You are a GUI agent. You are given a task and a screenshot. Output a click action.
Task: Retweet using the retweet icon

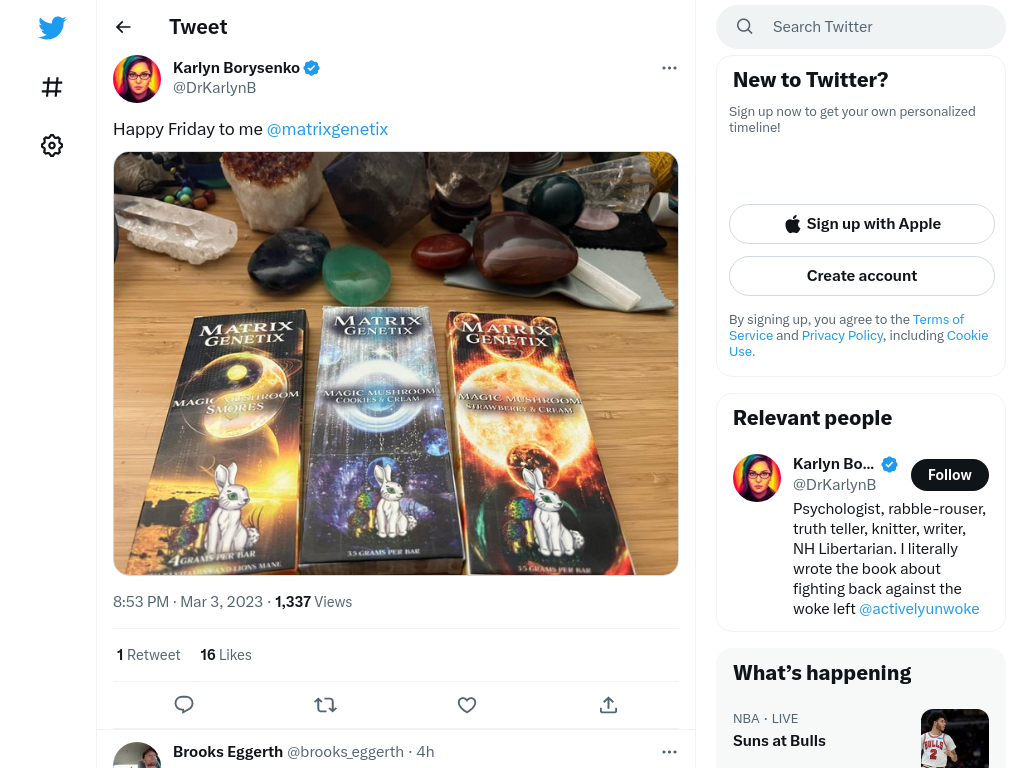[325, 705]
